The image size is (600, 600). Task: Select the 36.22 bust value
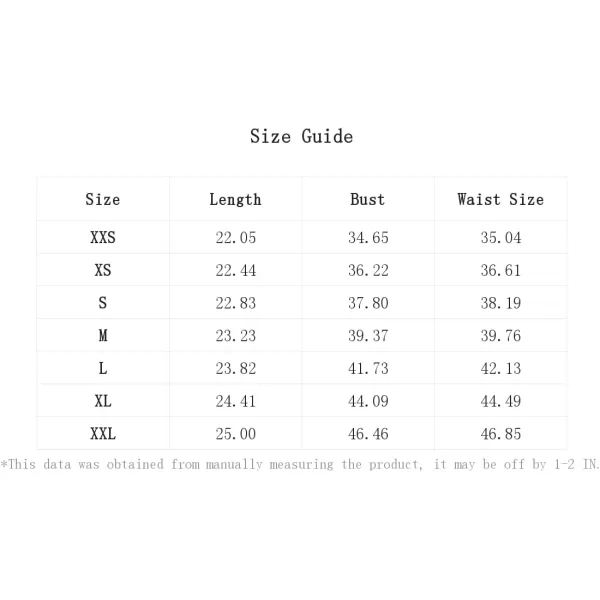(368, 271)
